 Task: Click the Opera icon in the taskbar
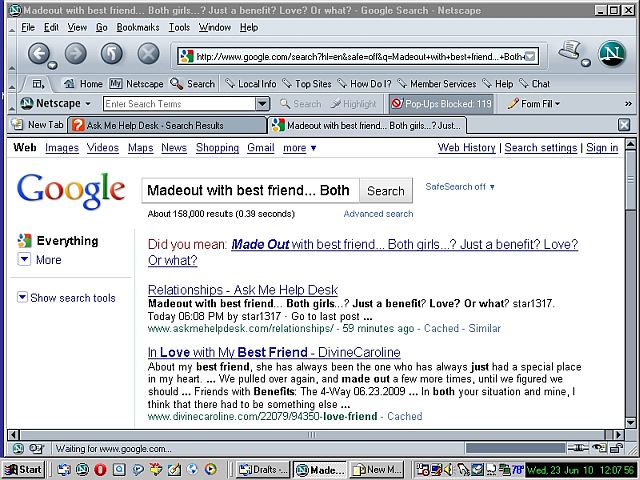point(101,469)
